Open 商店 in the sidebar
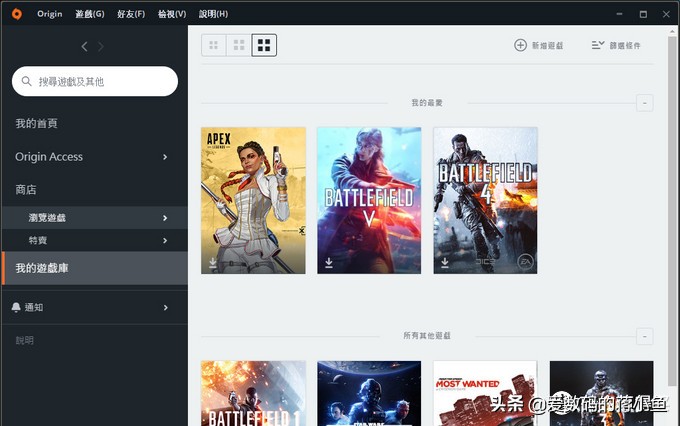 (26, 190)
